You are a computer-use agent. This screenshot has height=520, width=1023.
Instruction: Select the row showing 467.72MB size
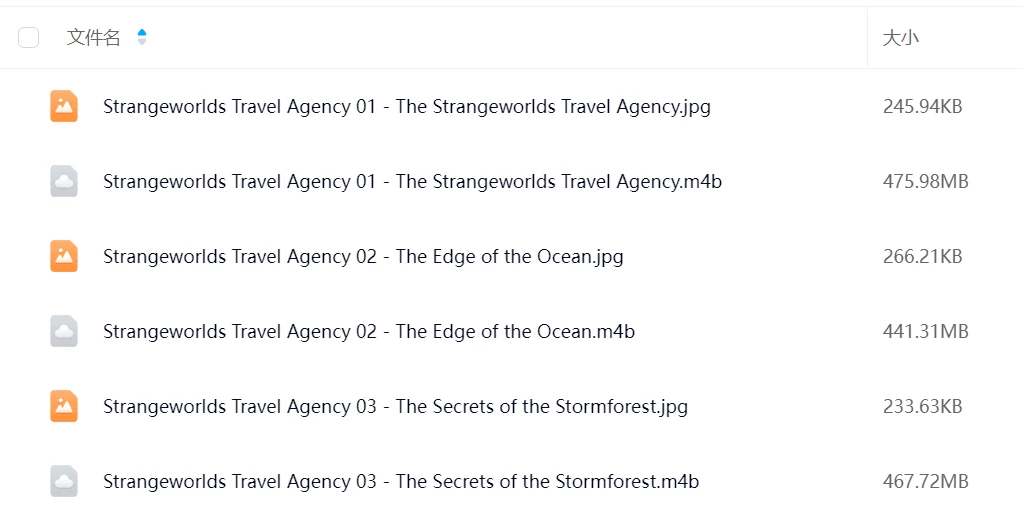[x=512, y=482]
